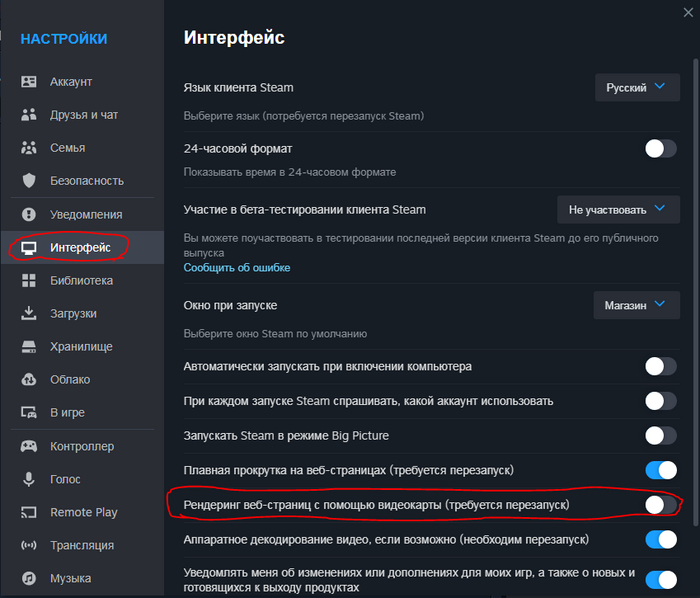Click the report a bug (Сообщить об ошибке) link
The width and height of the screenshot is (700, 598).
237,268
